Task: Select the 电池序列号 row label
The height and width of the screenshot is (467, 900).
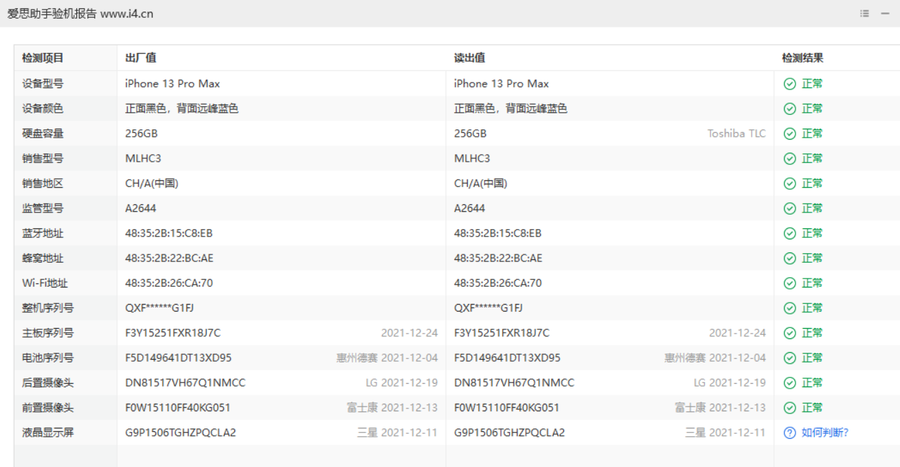Action: tap(48, 358)
